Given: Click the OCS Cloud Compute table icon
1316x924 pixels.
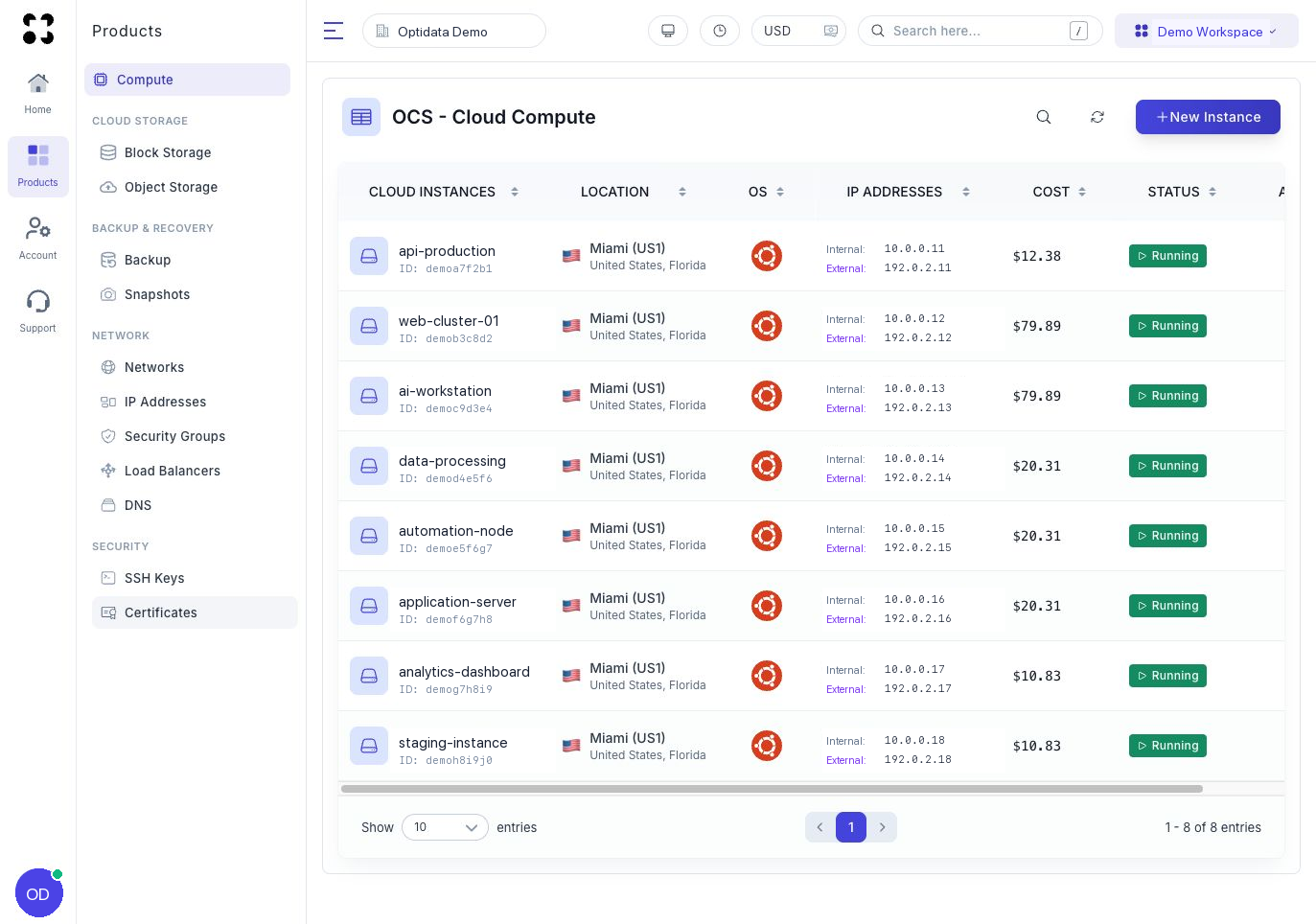Looking at the screenshot, I should tap(361, 117).
